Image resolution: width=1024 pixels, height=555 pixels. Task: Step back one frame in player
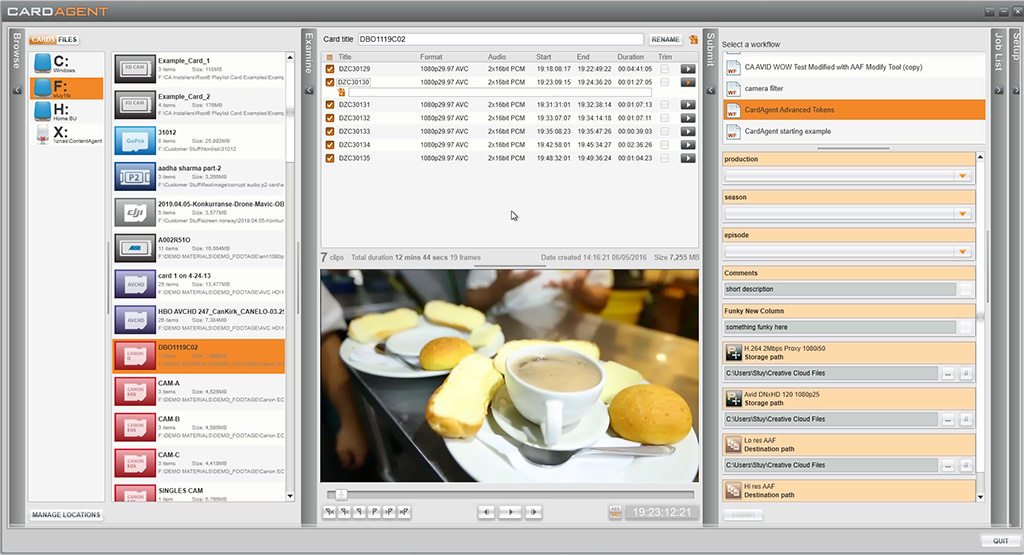point(487,512)
